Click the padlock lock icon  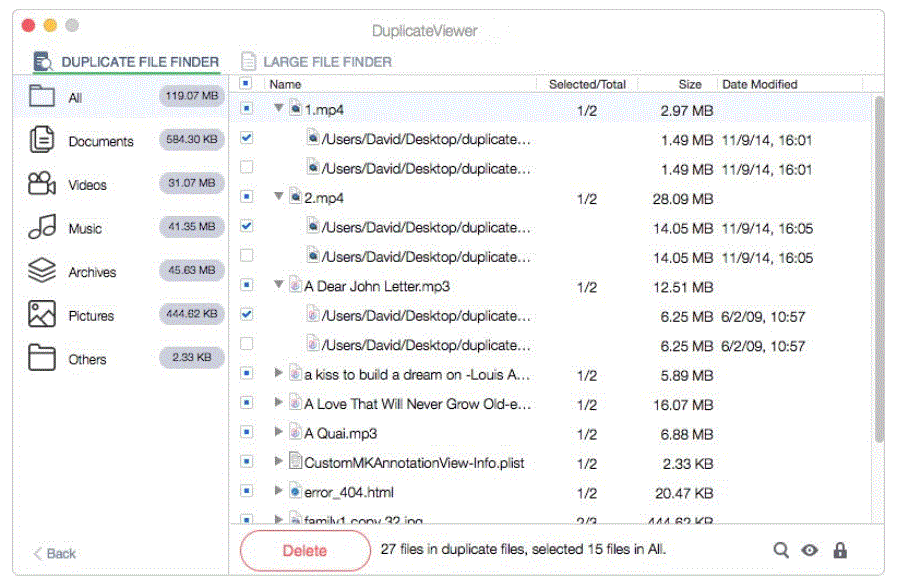[x=840, y=551]
